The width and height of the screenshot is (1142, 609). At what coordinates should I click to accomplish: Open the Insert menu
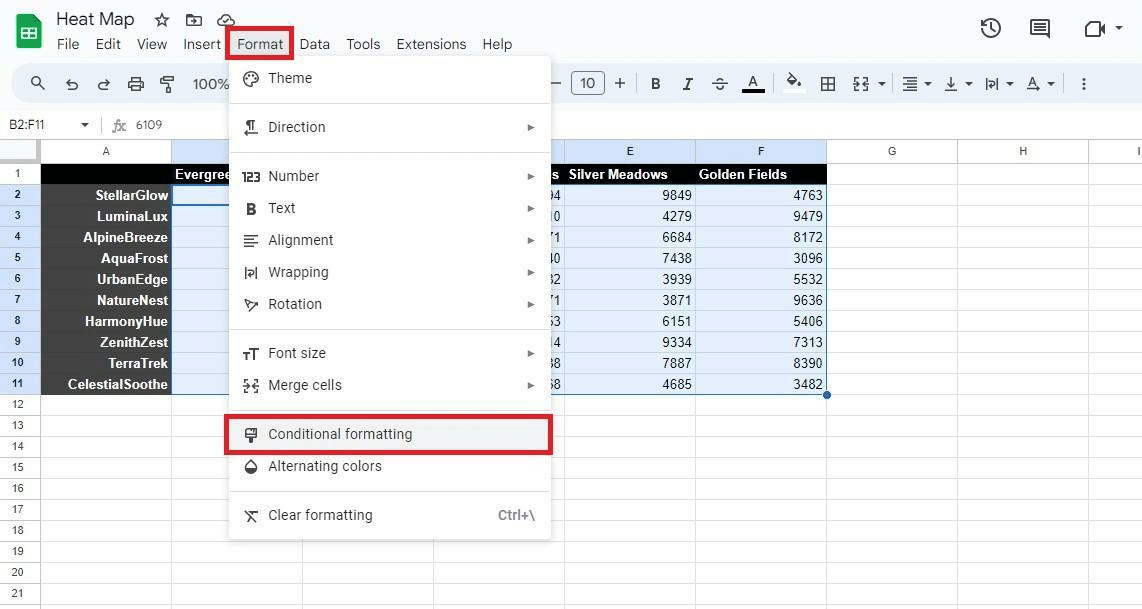coord(202,44)
